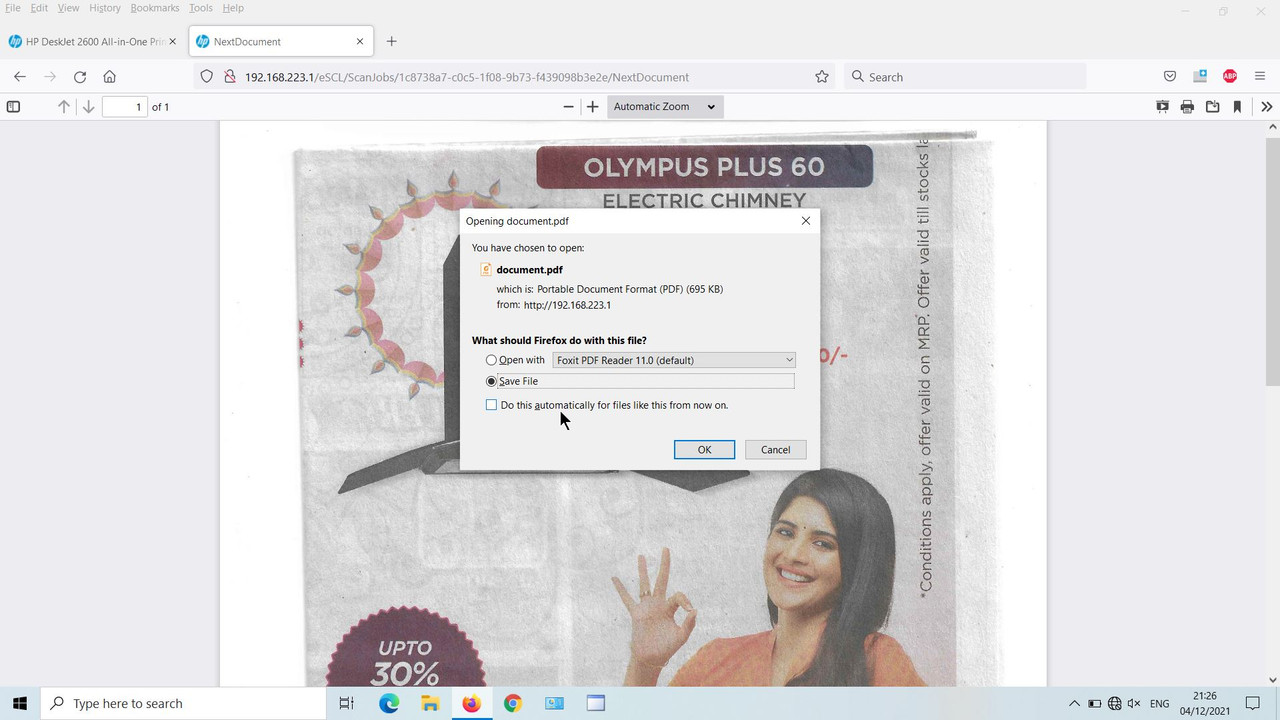Close the Opening document.pdf dialog

point(806,221)
